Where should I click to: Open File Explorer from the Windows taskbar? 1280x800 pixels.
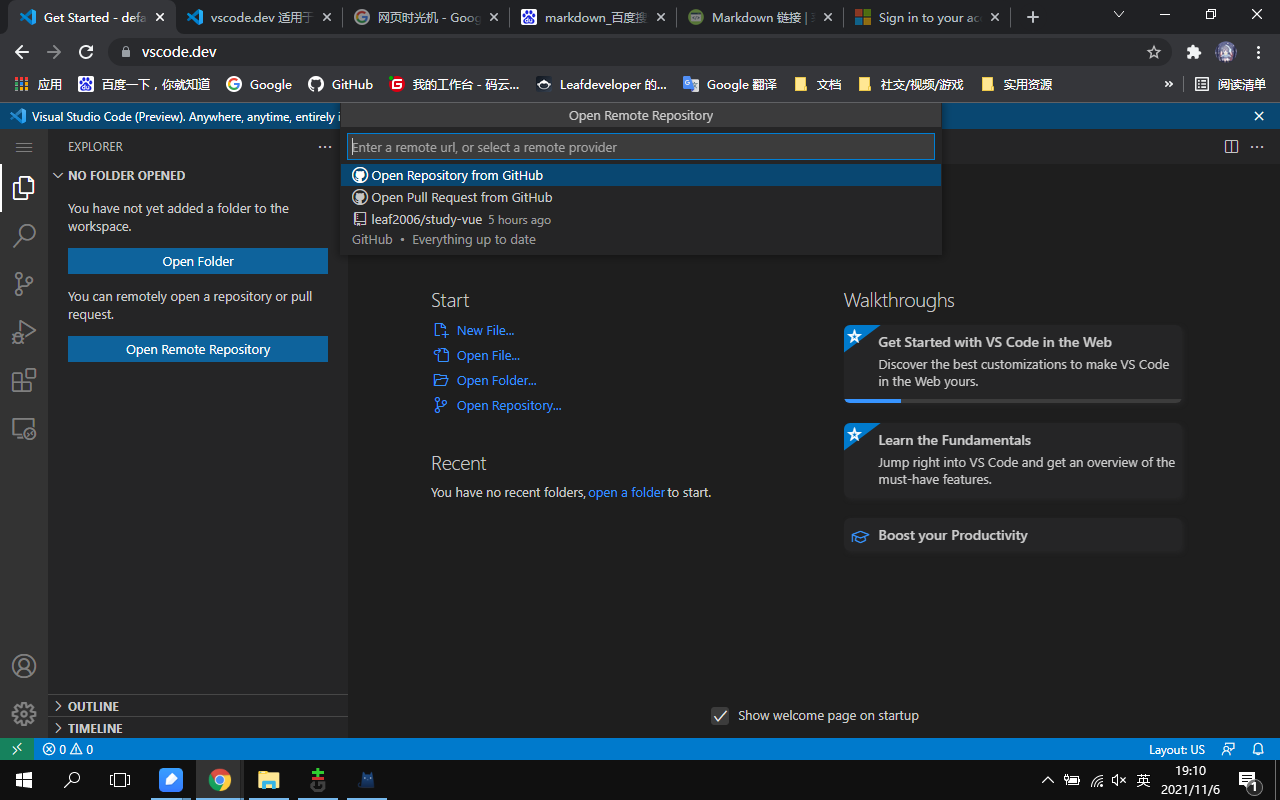click(268, 780)
